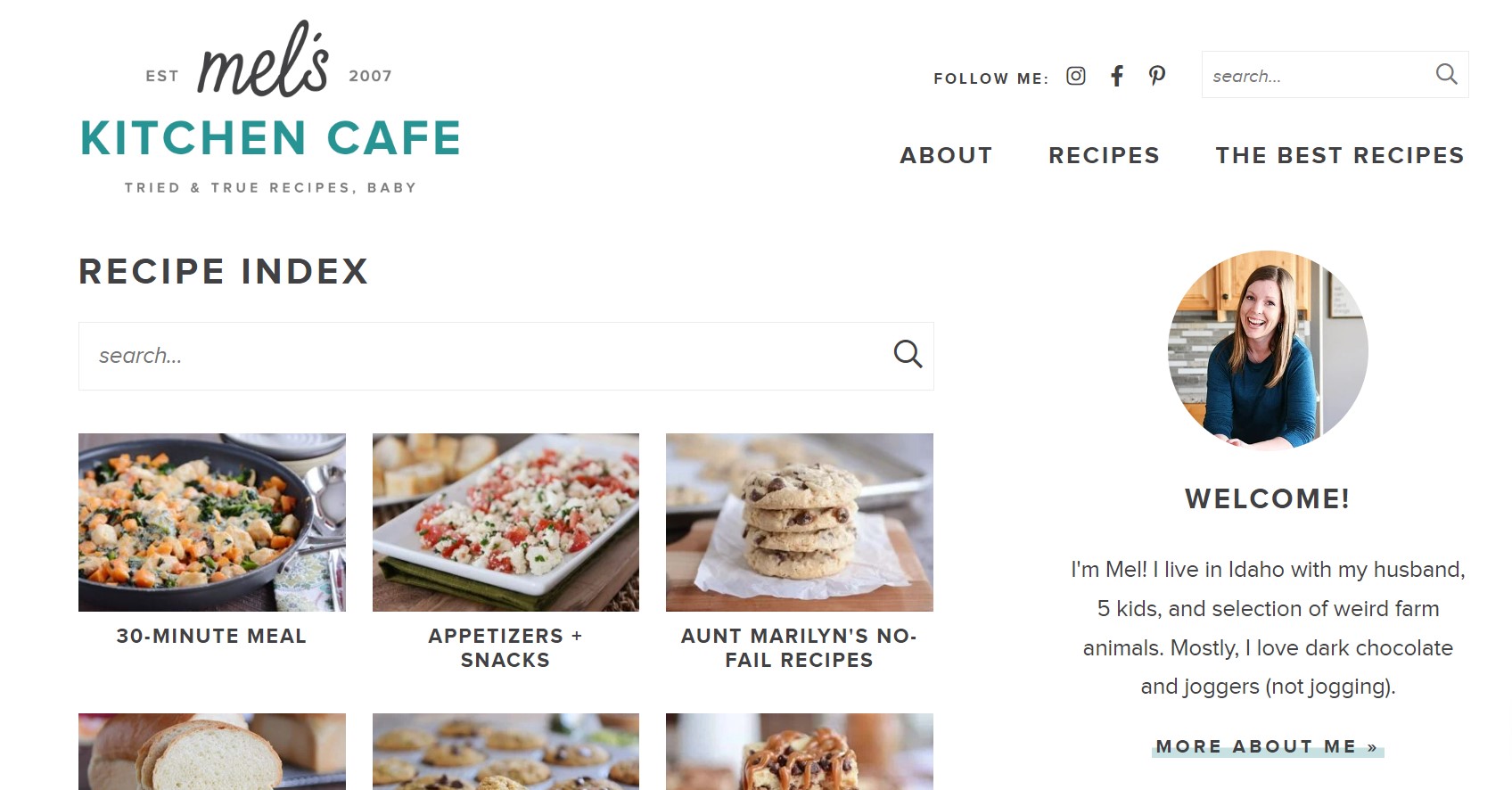Click the header search magnifier icon
This screenshot has width=1512, height=790.
tap(1445, 75)
